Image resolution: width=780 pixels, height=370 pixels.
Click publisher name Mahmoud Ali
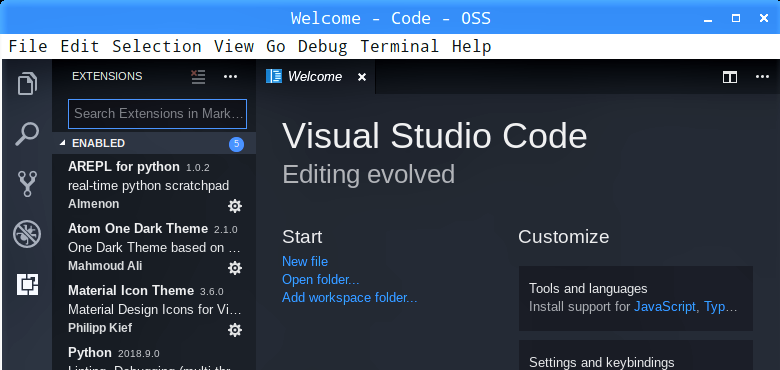(x=105, y=266)
